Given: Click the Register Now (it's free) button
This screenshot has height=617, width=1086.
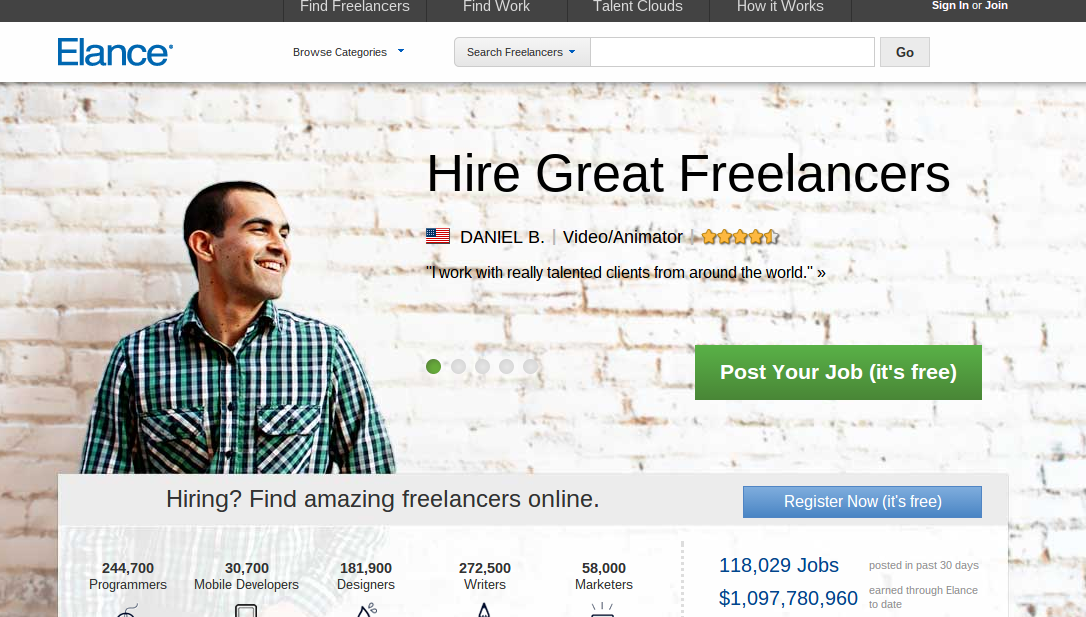Looking at the screenshot, I should [x=862, y=501].
